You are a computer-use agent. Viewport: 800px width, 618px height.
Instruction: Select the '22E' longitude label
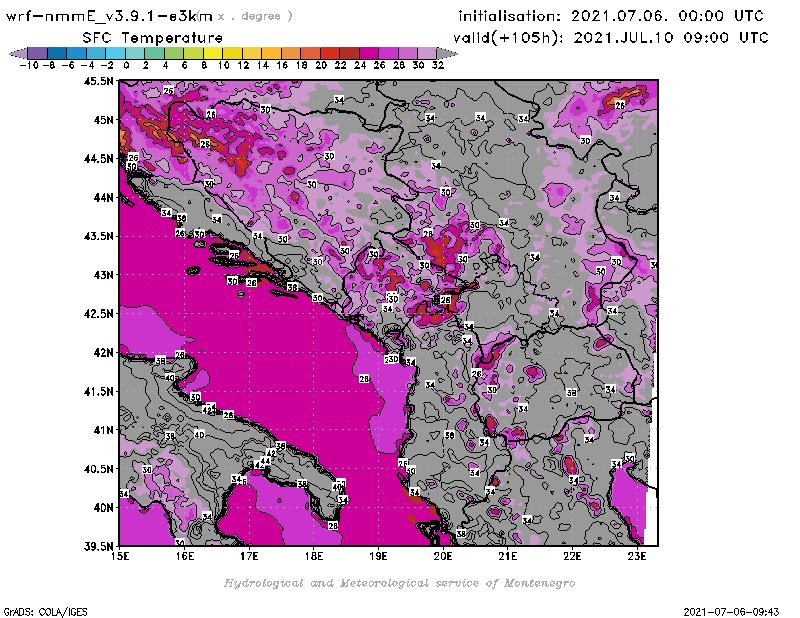tap(572, 556)
